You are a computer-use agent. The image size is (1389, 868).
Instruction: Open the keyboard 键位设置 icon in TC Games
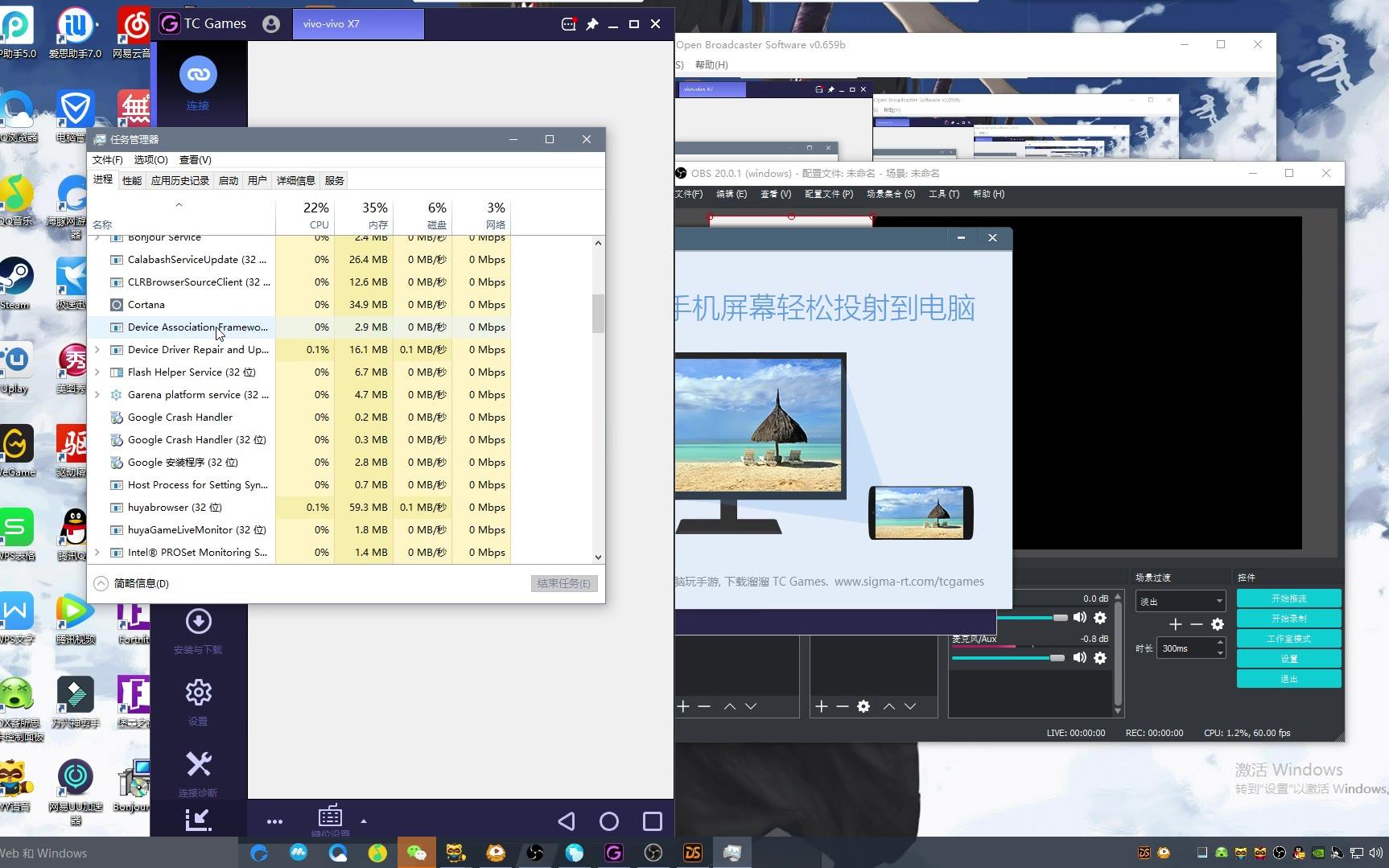[330, 817]
